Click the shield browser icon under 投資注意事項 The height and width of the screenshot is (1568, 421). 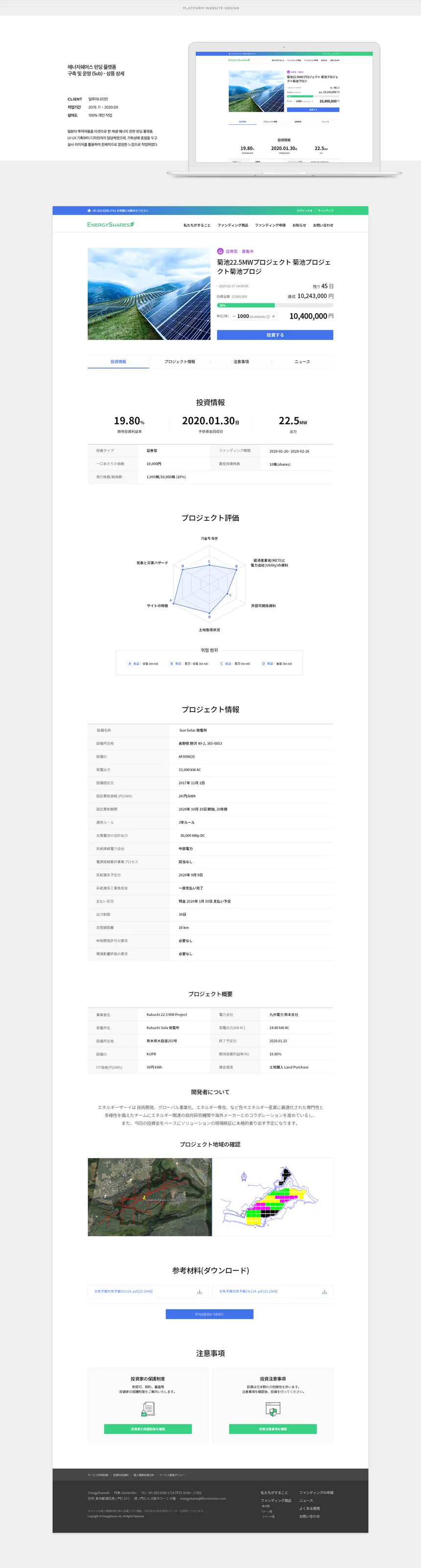point(273,1409)
